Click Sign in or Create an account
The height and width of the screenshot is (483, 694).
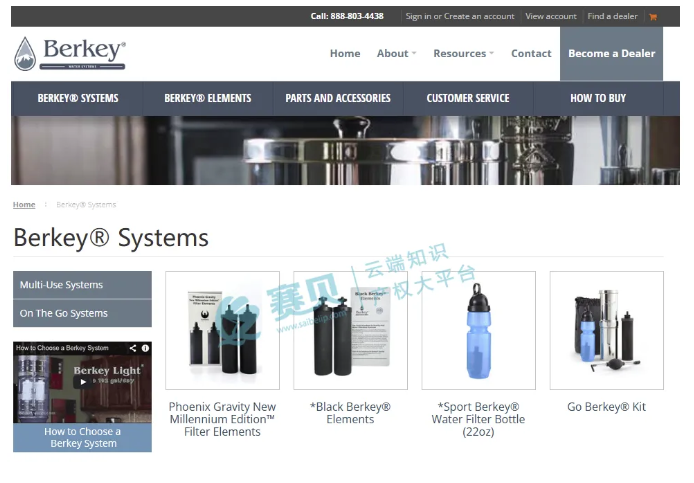pyautogui.click(x=460, y=16)
